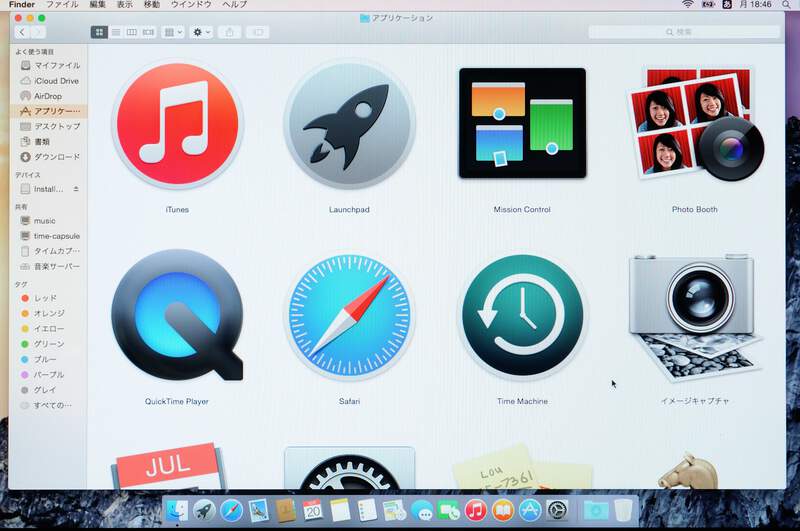The image size is (800, 531).
Task: Open iBooks from the Dock
Action: click(x=503, y=510)
